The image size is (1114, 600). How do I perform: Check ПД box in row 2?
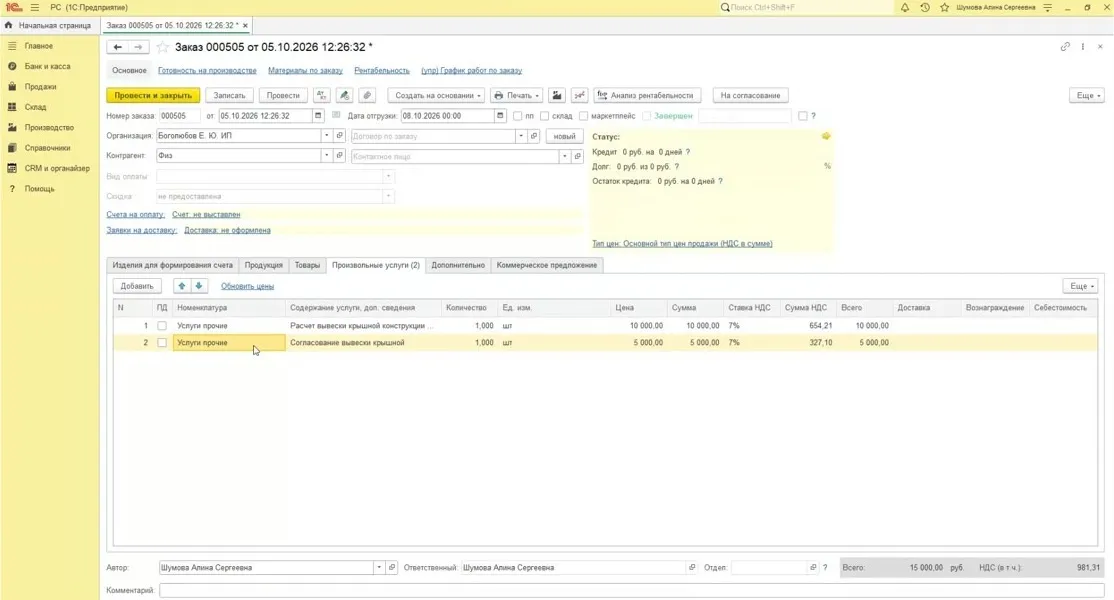click(162, 343)
